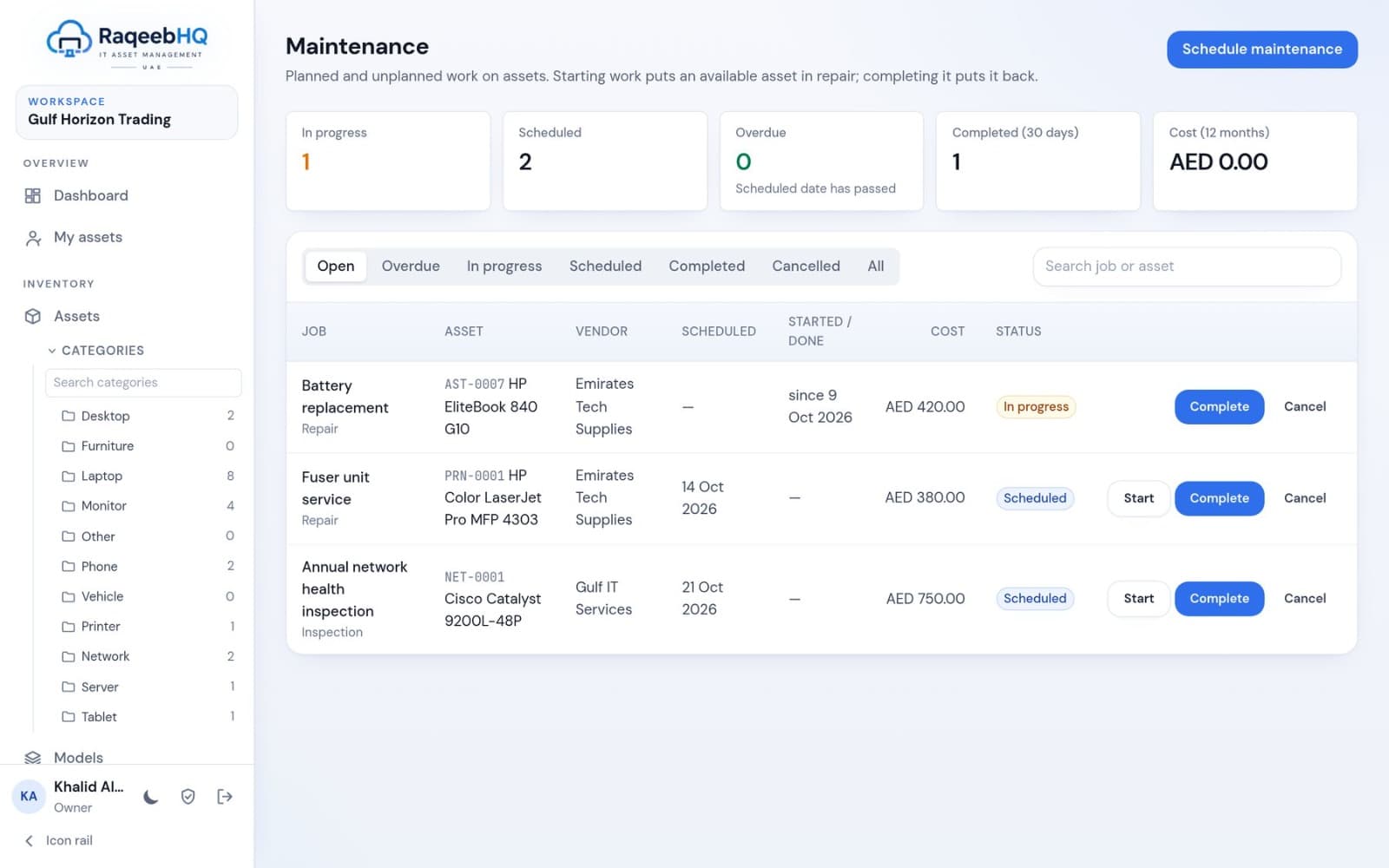Click the shield security icon
The height and width of the screenshot is (868, 1389).
188,797
